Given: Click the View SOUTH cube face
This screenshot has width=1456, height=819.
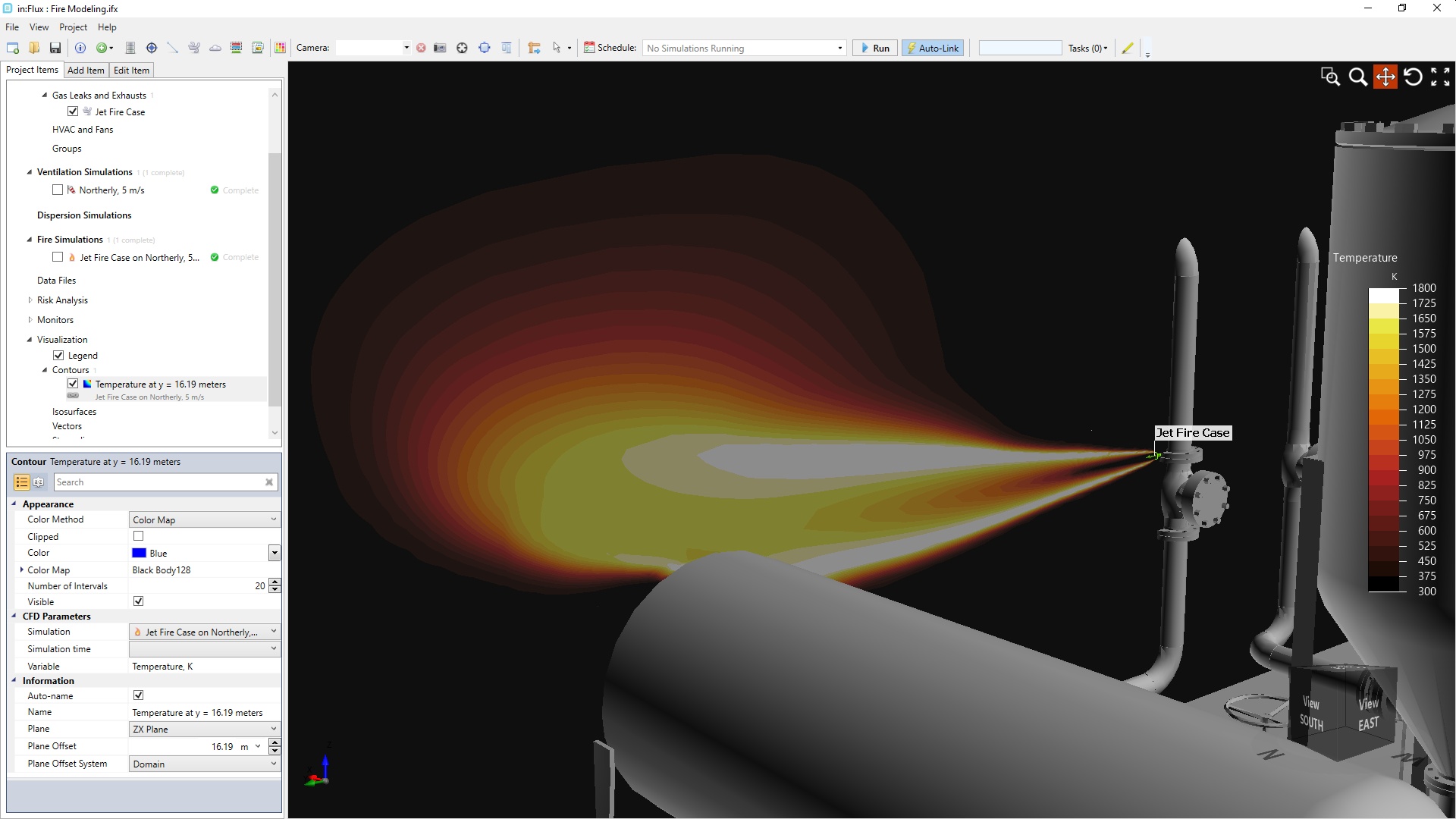Looking at the screenshot, I should point(1311,713).
